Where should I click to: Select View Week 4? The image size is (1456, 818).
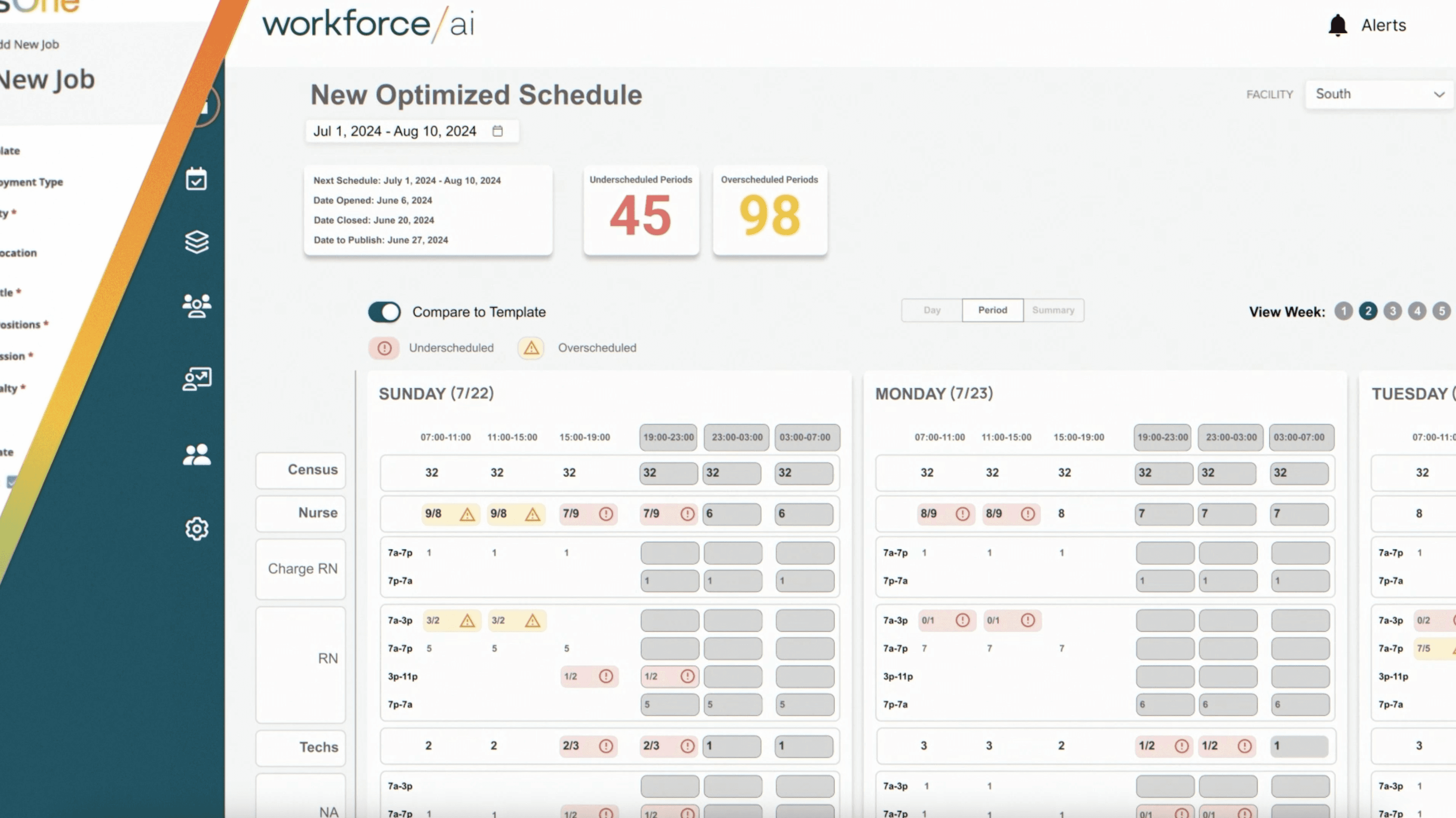pos(1417,311)
